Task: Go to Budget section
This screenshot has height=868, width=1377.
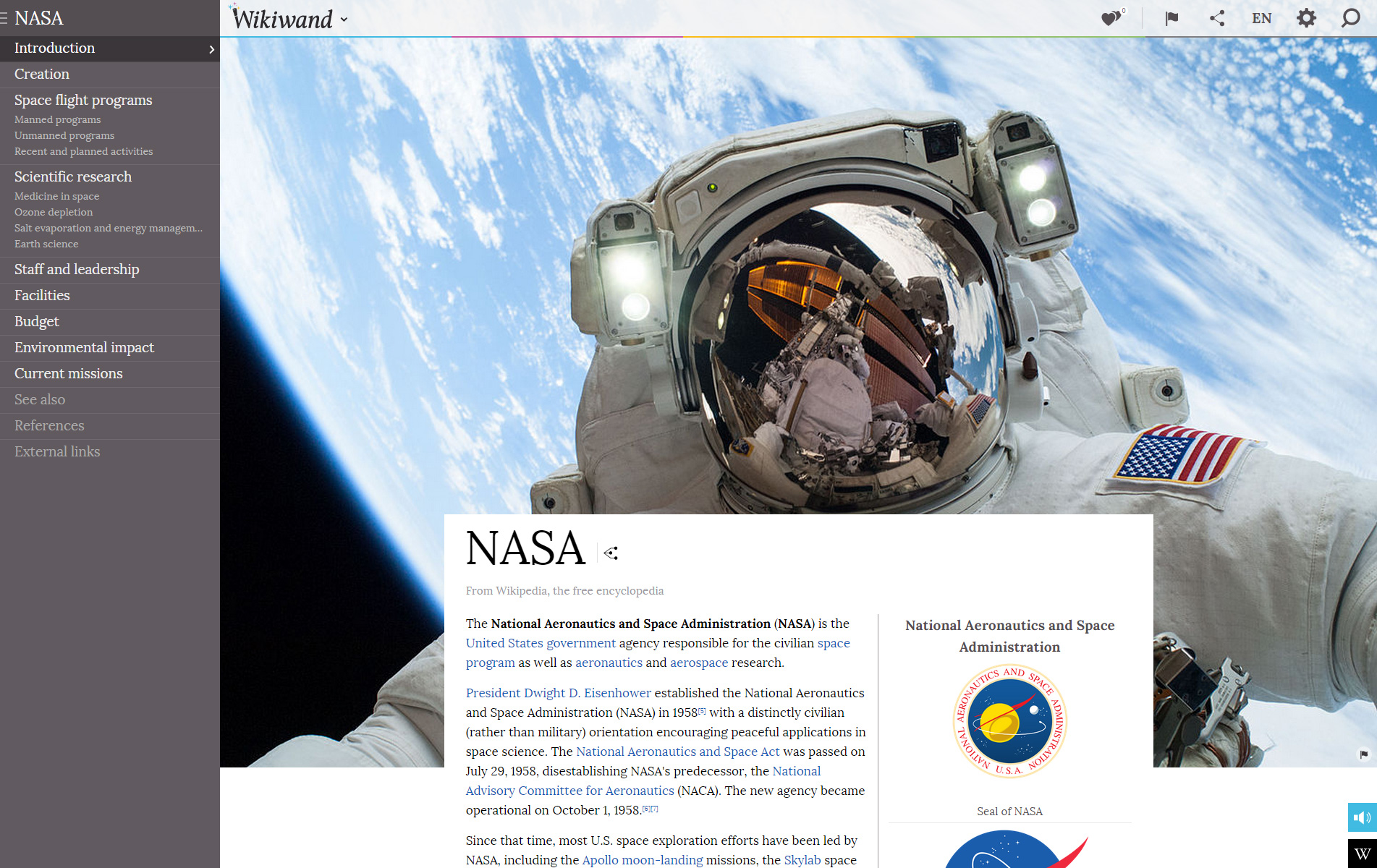Action: tap(110, 322)
